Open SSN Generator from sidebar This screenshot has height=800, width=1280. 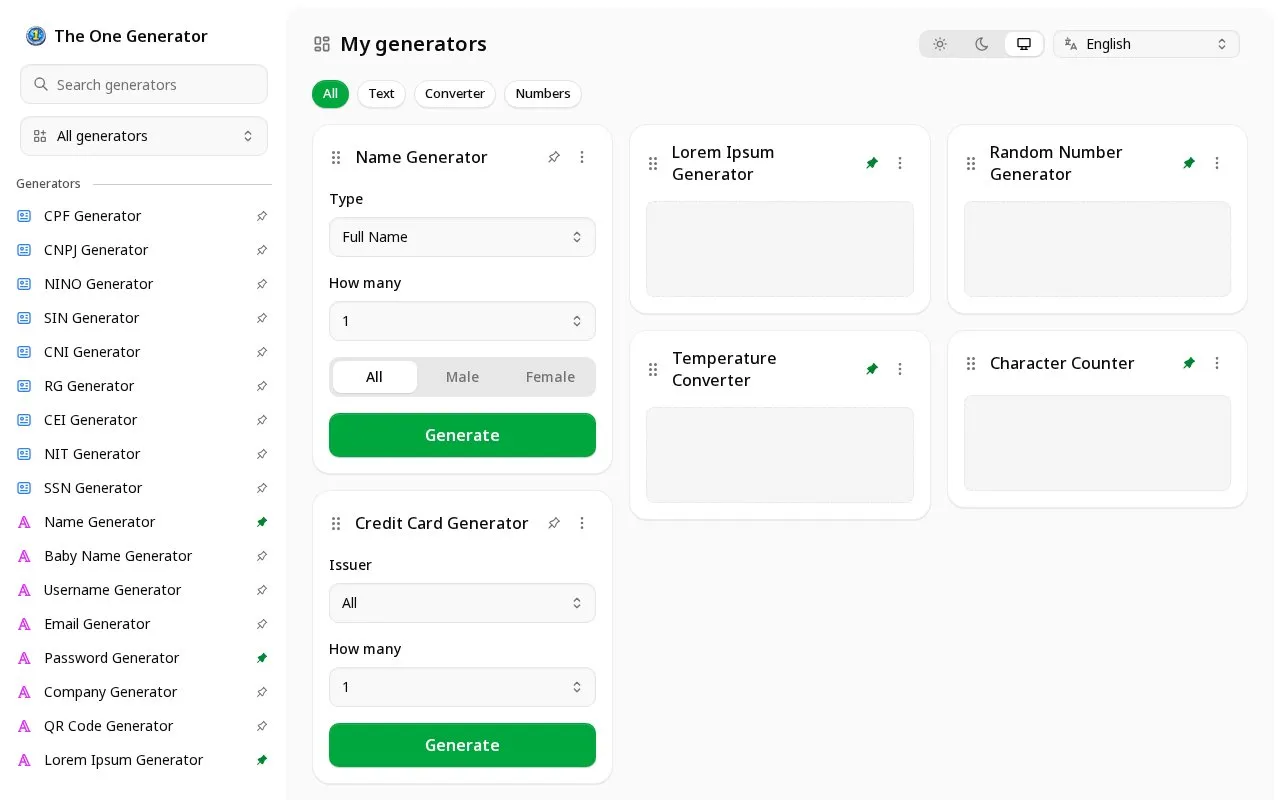pos(93,488)
